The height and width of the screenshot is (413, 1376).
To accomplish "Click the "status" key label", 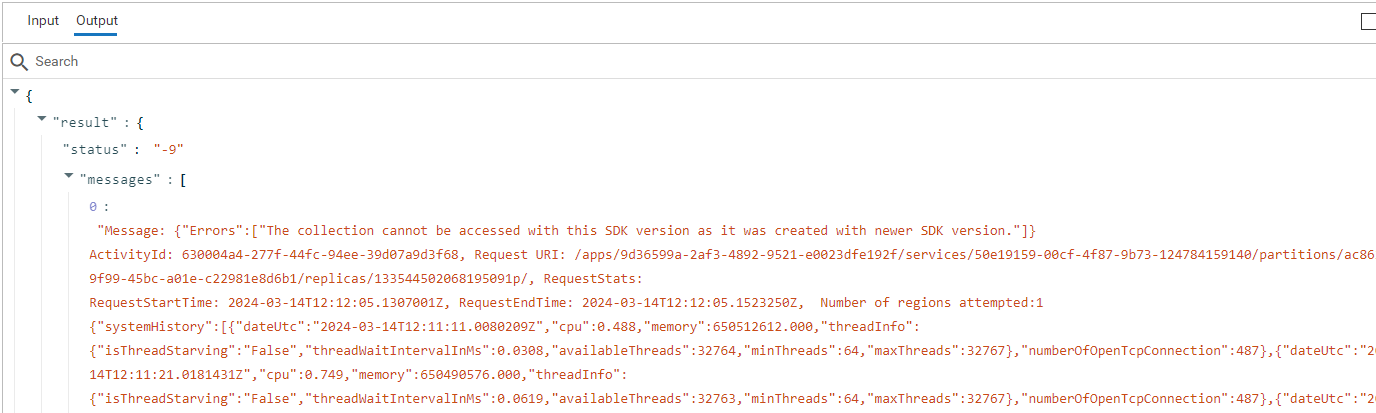I will pos(96,150).
